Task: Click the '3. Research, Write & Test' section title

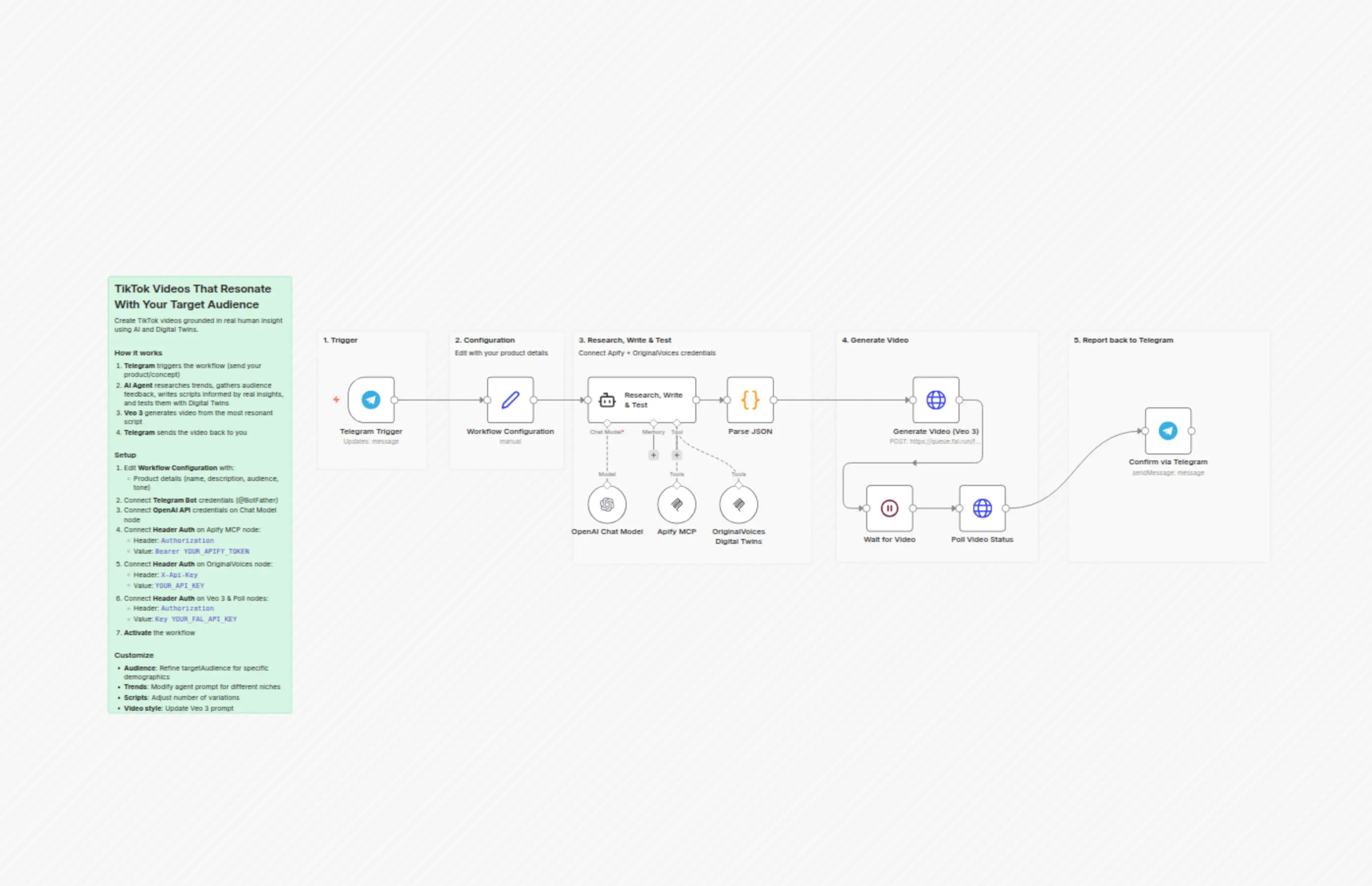Action: click(625, 340)
